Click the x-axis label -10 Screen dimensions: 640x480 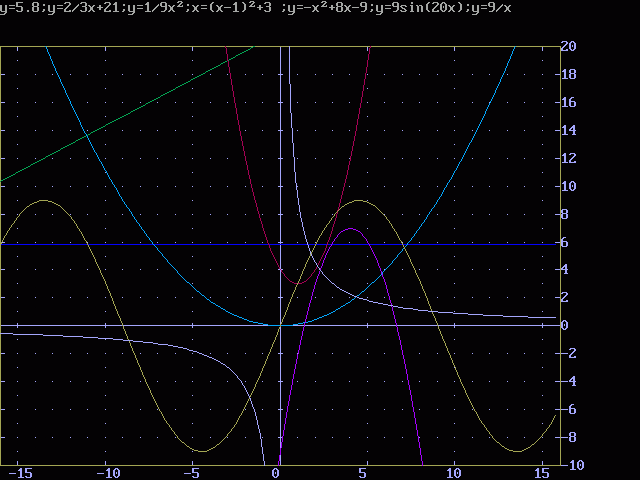[106, 473]
